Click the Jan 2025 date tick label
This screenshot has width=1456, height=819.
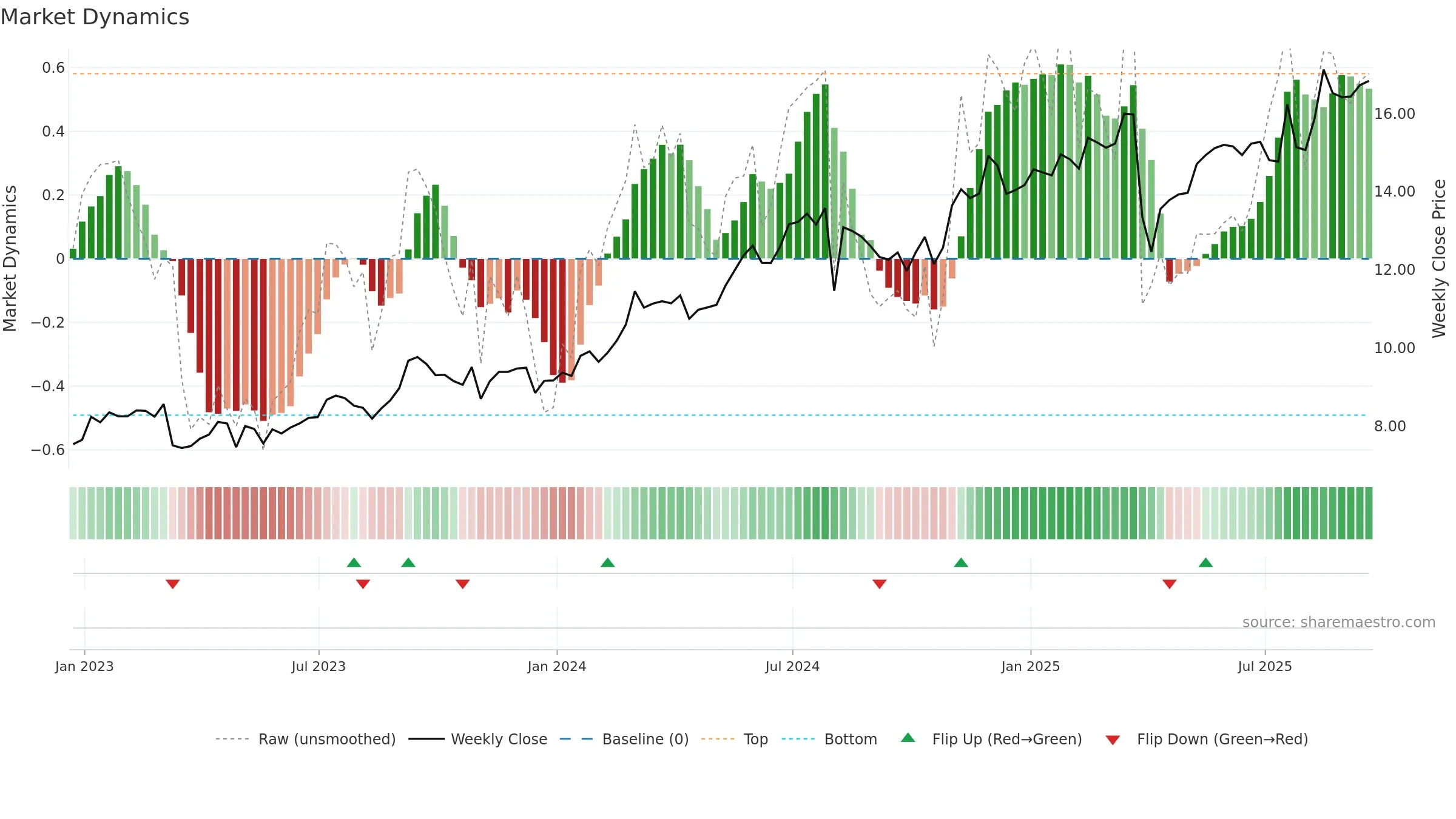pos(1031,666)
